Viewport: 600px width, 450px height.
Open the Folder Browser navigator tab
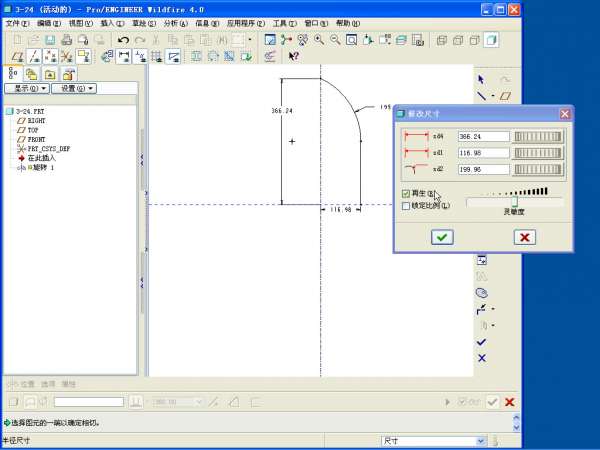tap(31, 74)
